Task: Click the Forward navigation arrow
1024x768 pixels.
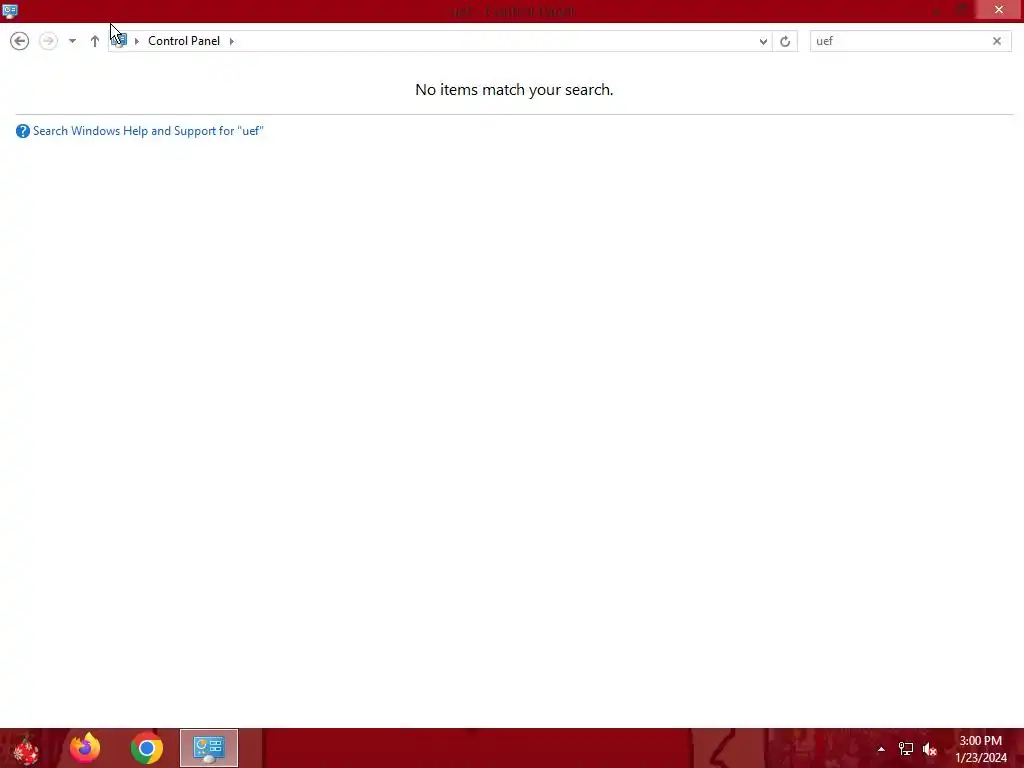Action: 48,40
